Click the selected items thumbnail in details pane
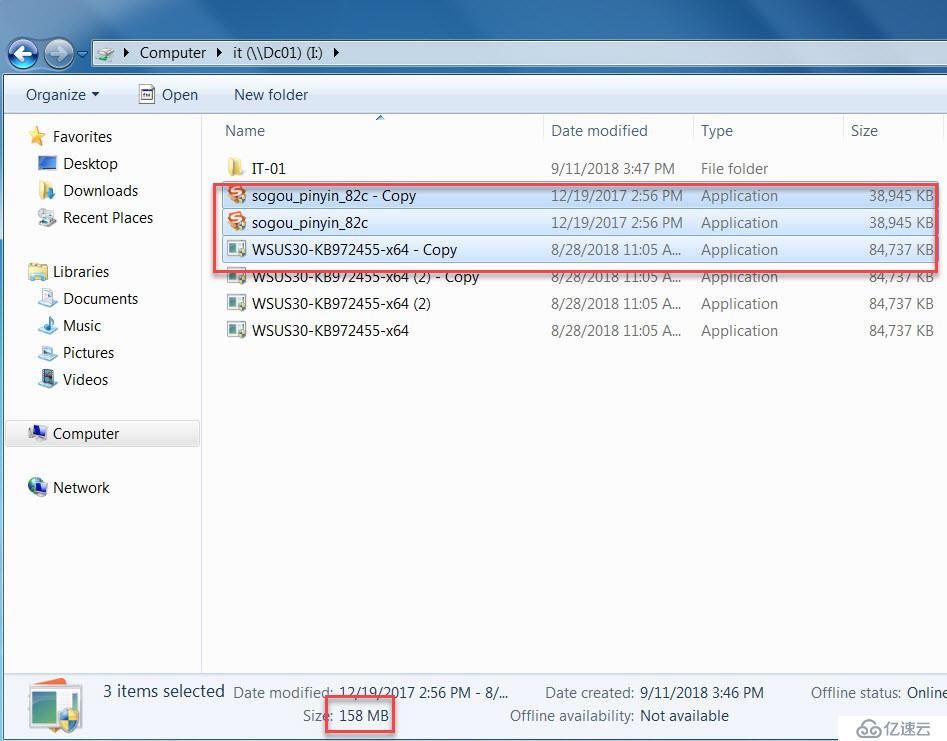 55,705
